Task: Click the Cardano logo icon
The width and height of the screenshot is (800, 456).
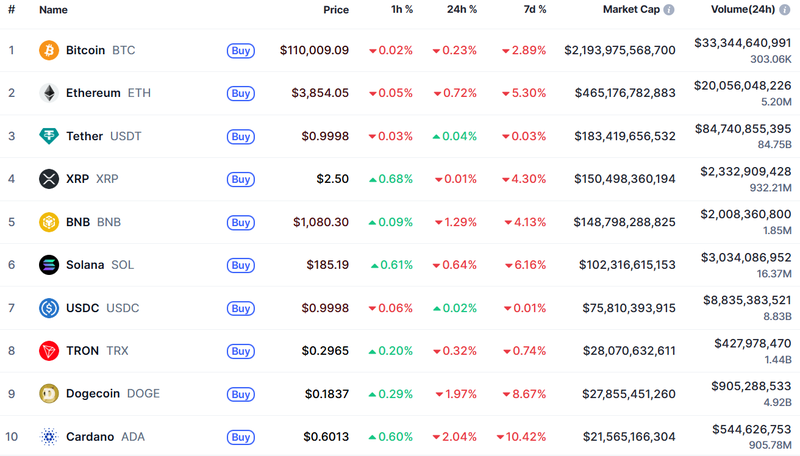Action: pos(48,437)
